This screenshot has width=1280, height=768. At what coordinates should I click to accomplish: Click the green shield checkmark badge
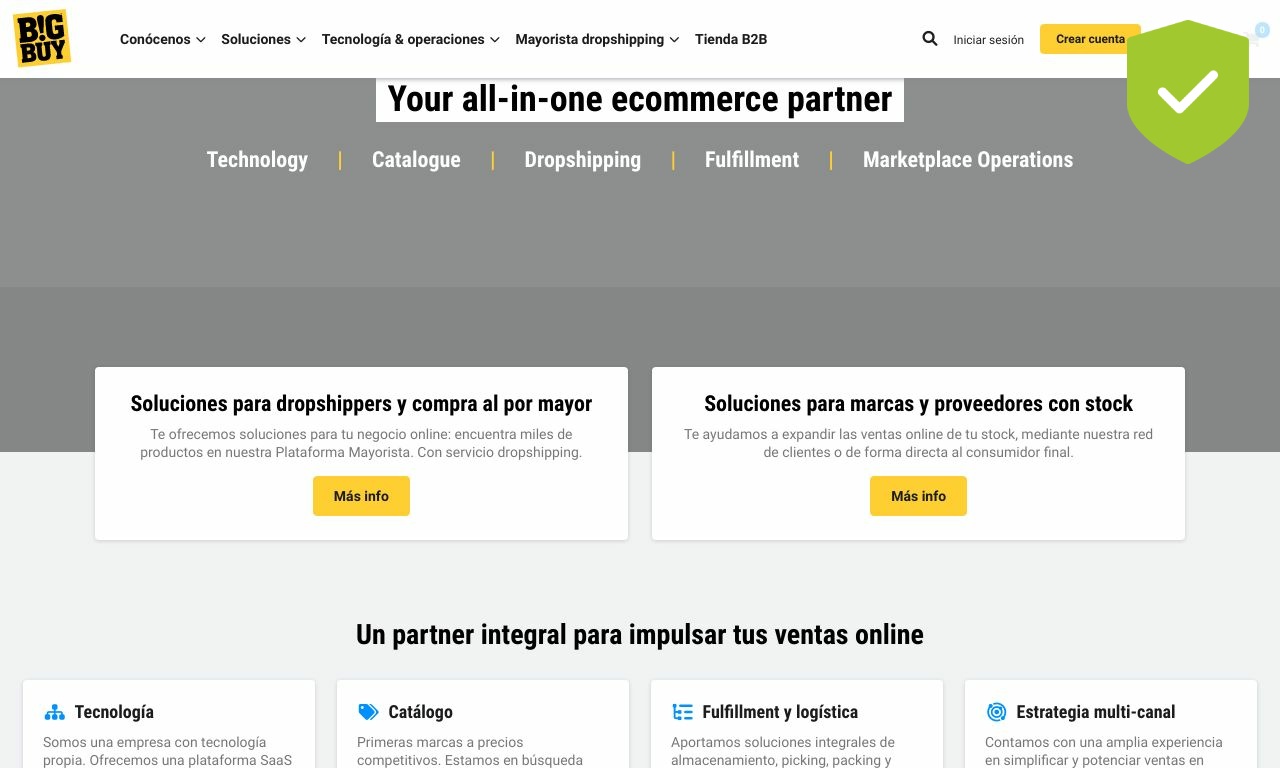coord(1188,91)
